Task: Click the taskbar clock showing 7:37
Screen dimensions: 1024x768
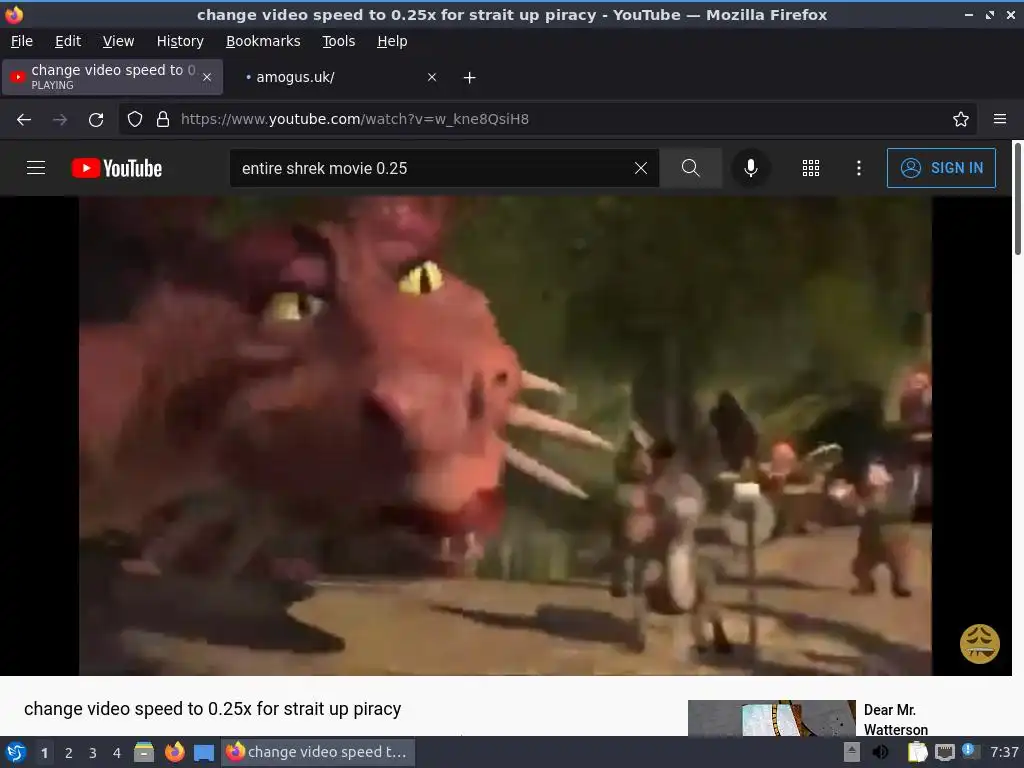Action: [1004, 752]
